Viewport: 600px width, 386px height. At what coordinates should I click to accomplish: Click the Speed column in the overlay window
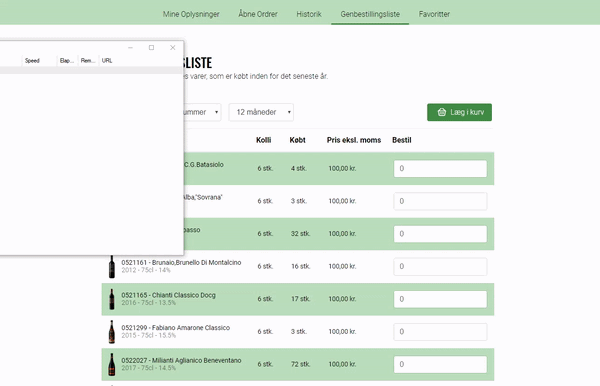(32, 60)
